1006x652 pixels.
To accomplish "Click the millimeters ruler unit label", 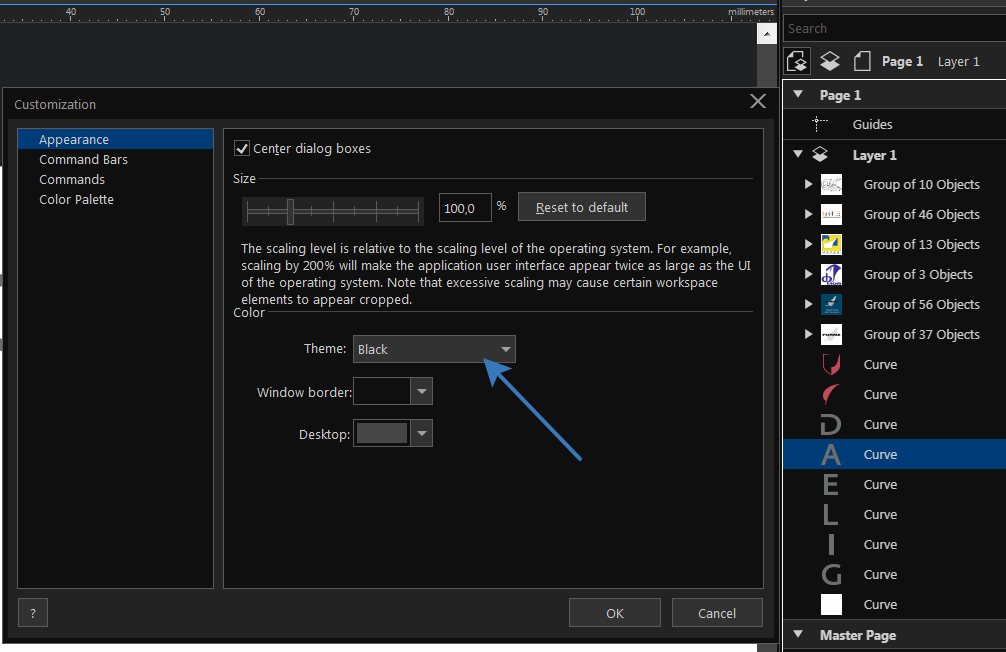I will [751, 12].
